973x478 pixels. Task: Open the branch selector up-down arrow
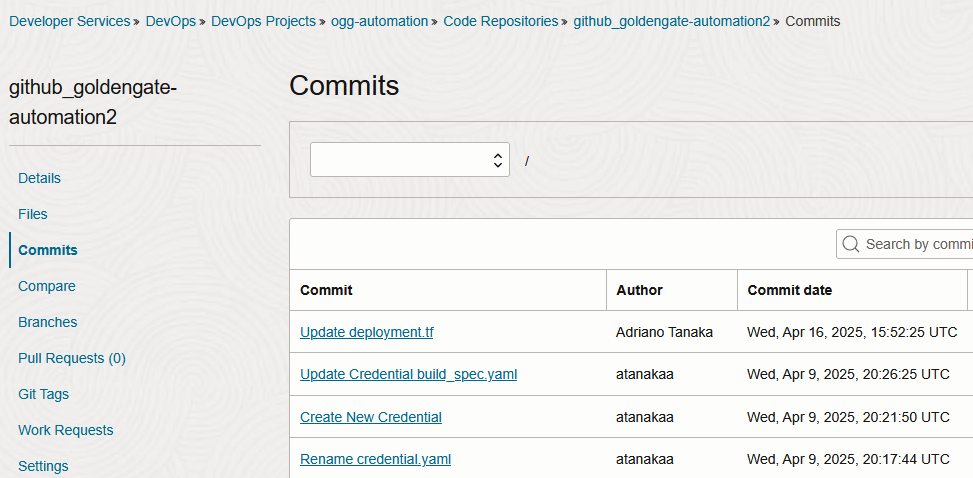(x=497, y=160)
